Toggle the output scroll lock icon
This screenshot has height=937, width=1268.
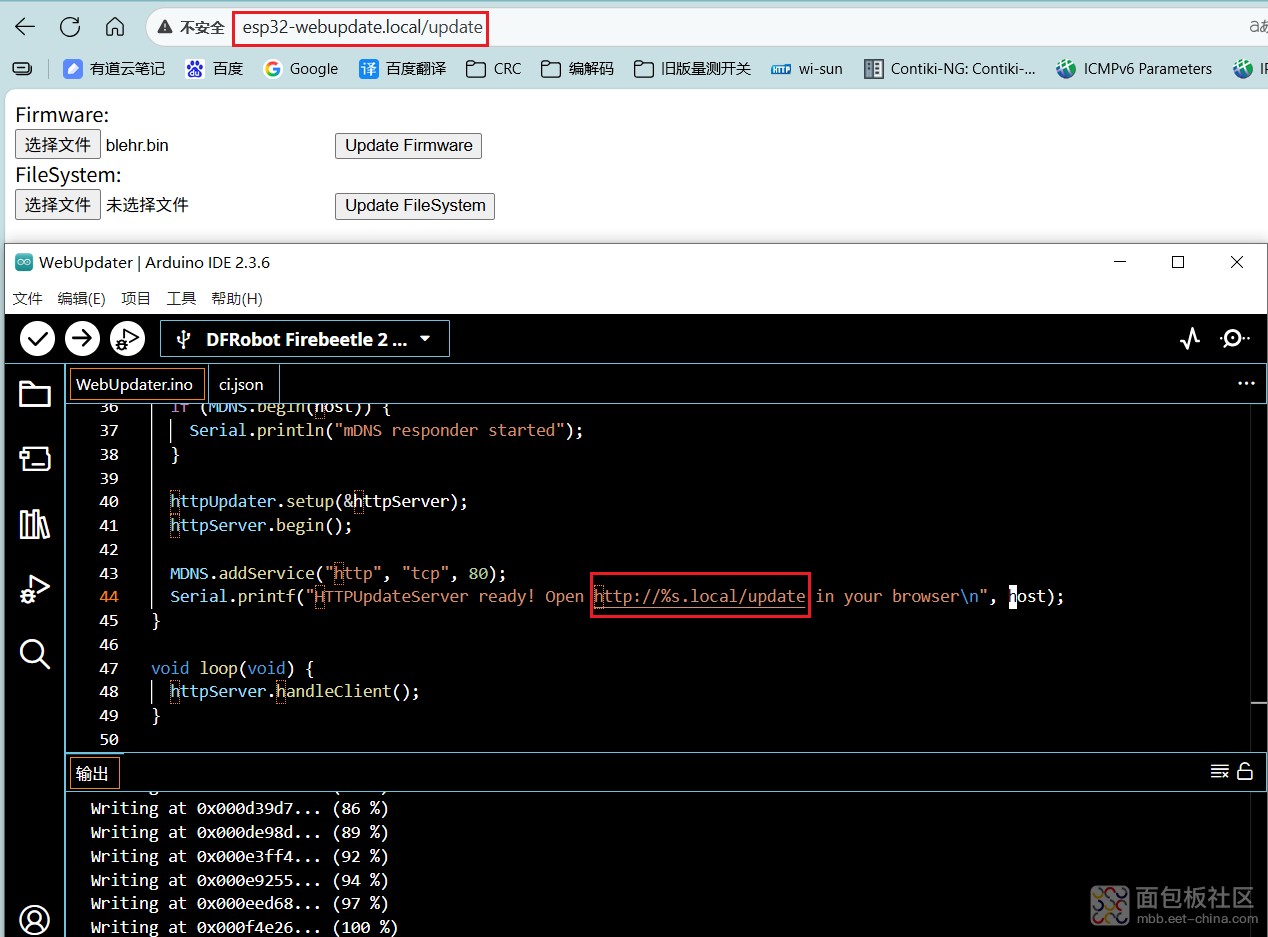[x=1245, y=771]
